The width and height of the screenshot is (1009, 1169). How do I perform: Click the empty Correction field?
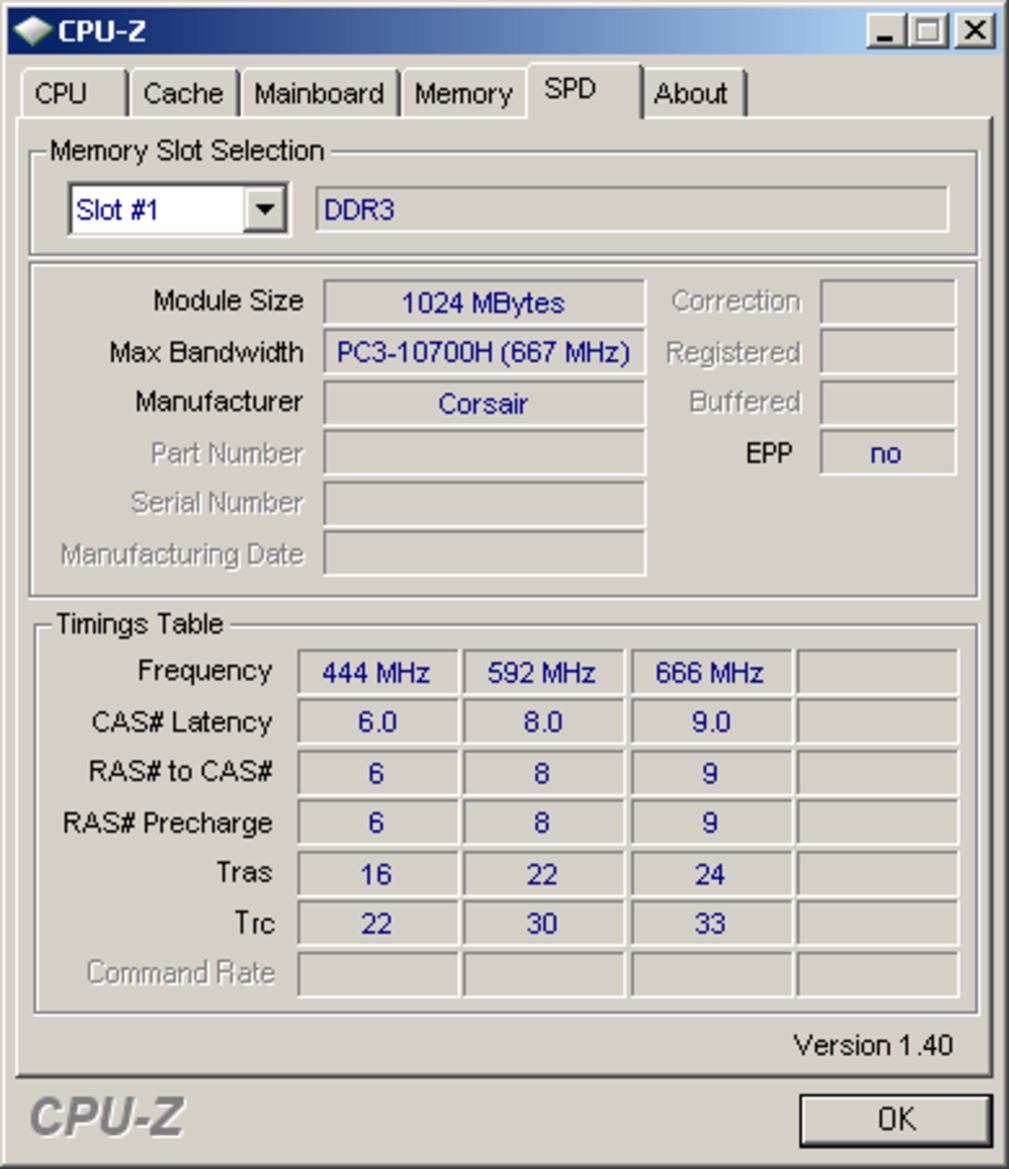pos(887,302)
